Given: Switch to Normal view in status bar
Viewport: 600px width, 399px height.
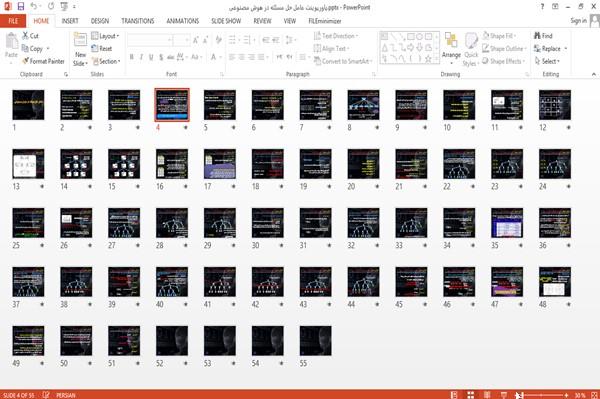Looking at the screenshot, I should click(454, 395).
